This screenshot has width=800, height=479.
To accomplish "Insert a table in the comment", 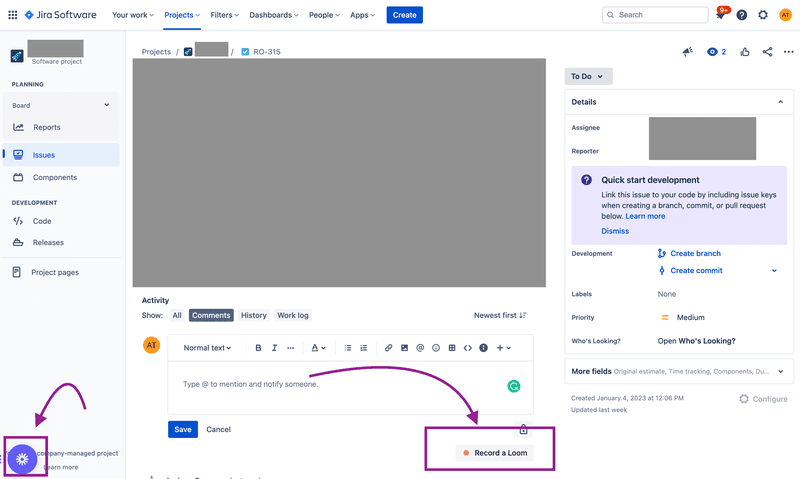I will (452, 348).
